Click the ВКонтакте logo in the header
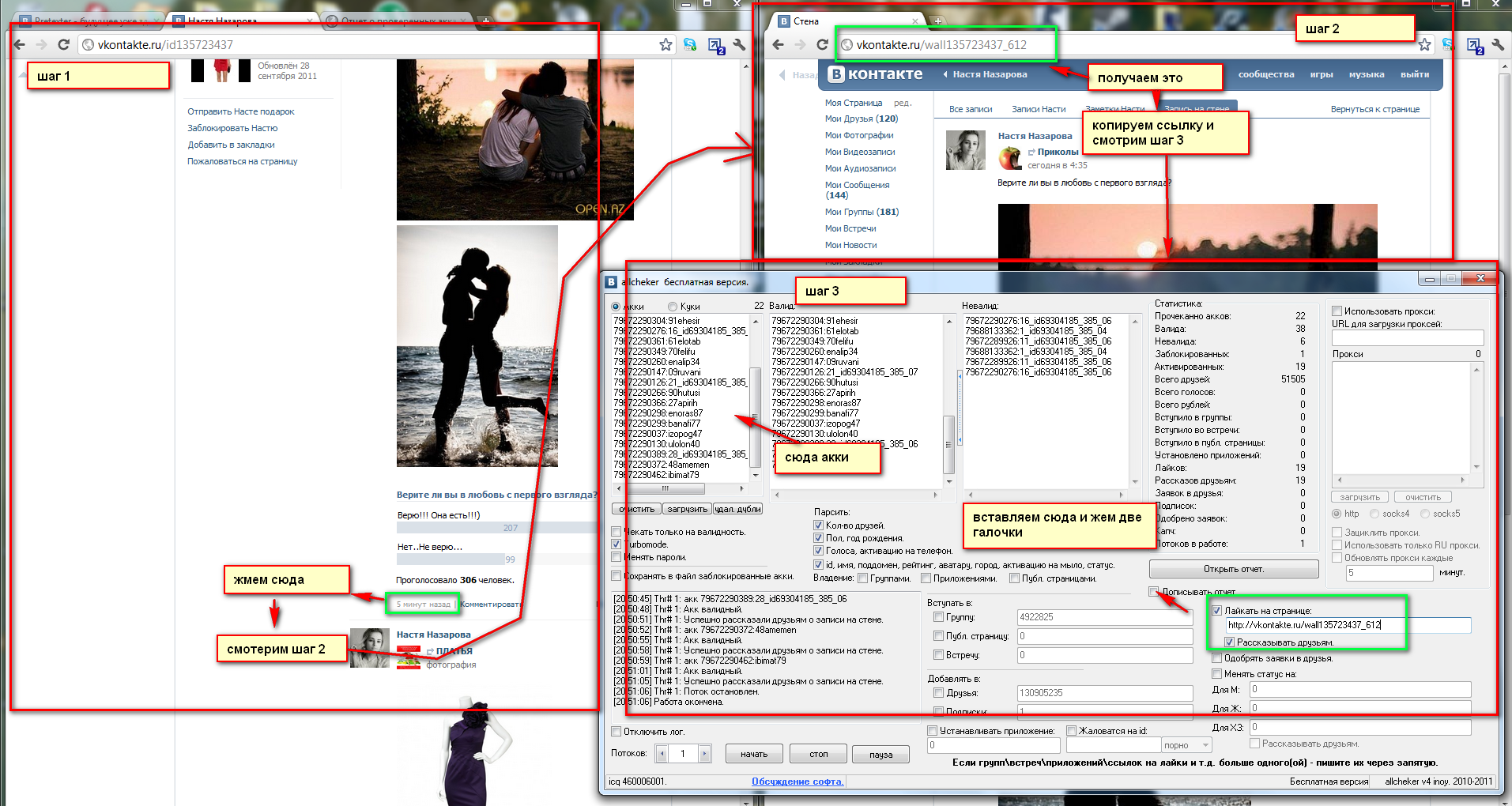The height and width of the screenshot is (806, 1512). [876, 74]
